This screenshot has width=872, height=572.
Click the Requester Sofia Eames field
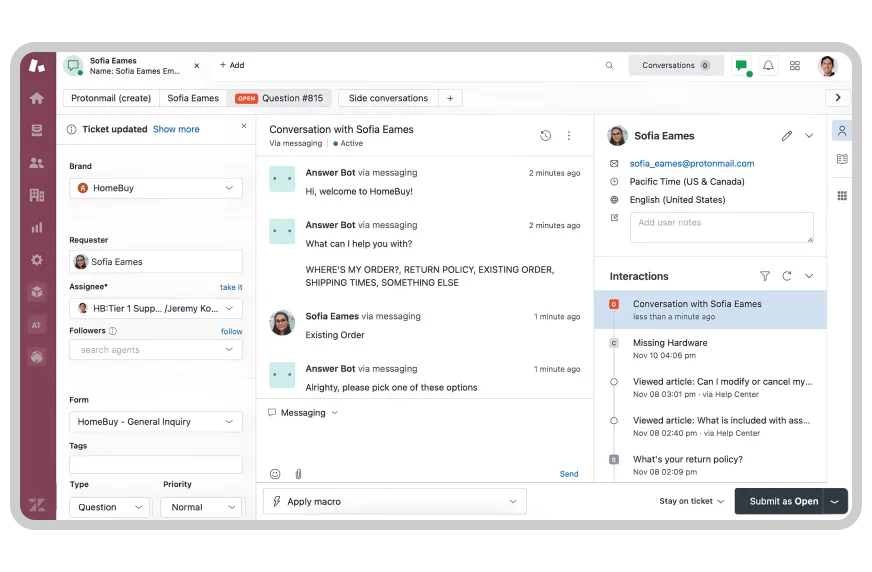tap(156, 262)
